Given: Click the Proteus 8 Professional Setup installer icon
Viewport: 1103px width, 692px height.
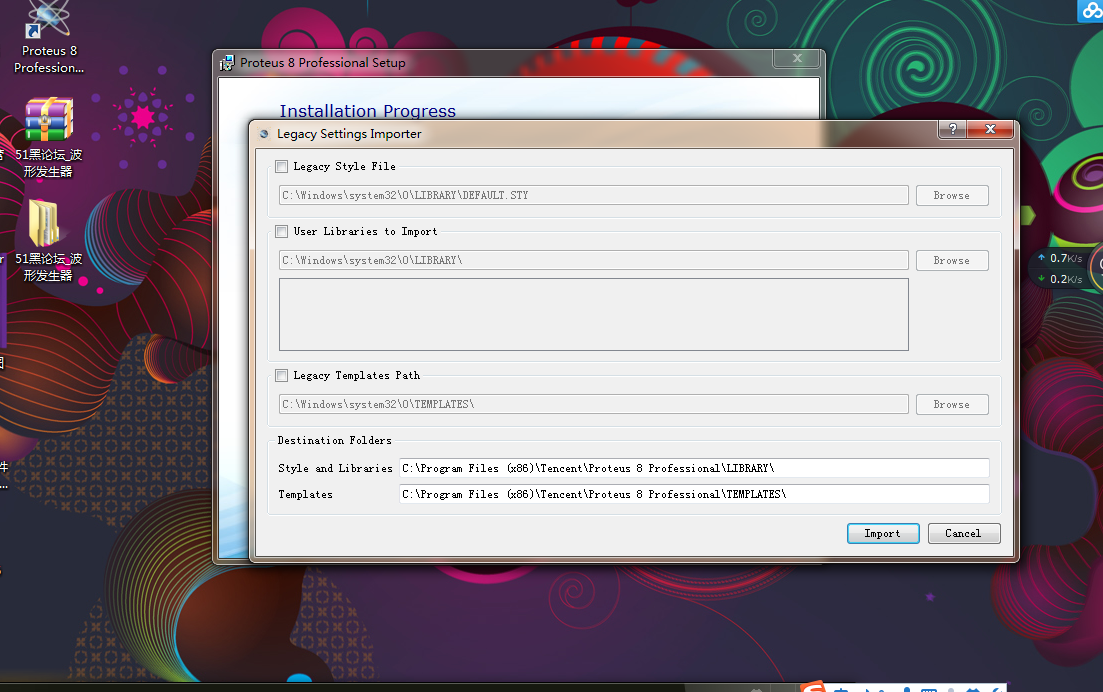Looking at the screenshot, I should [227, 63].
